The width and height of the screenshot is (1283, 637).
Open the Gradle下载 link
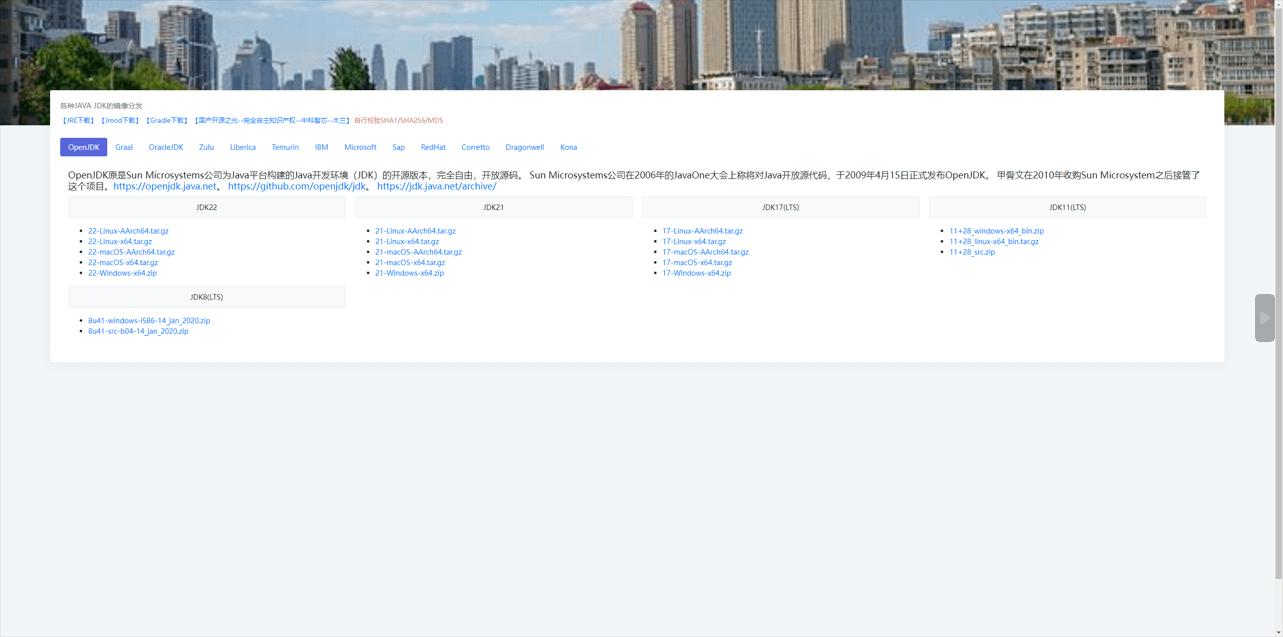pyautogui.click(x=167, y=121)
